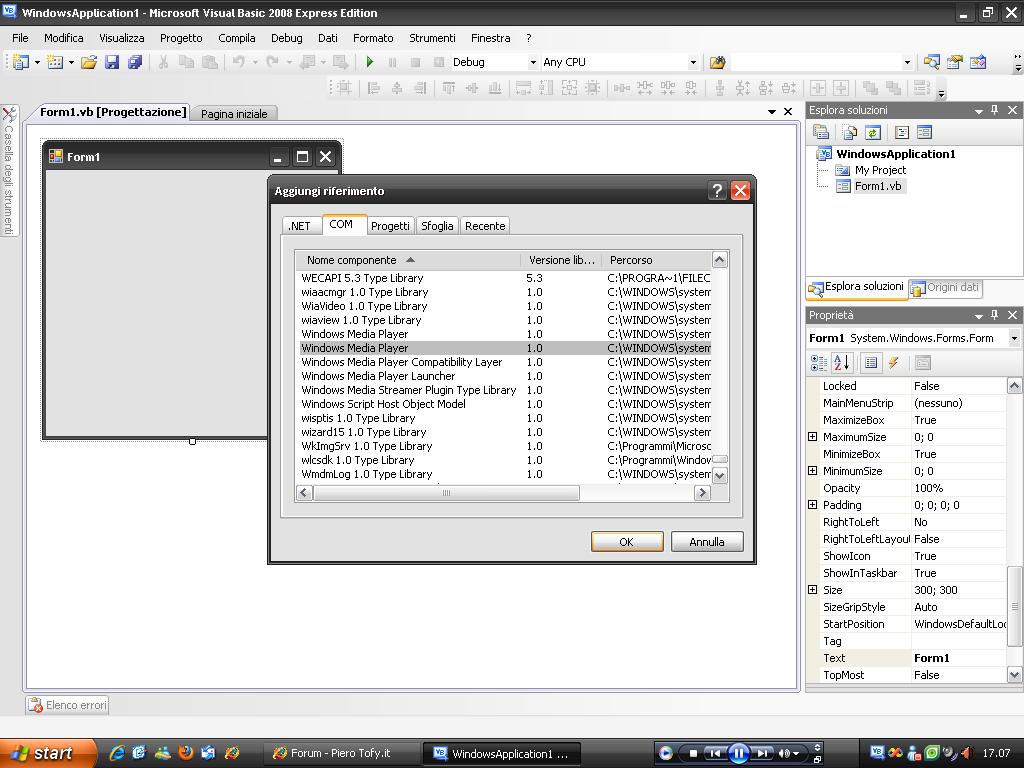Open Solution Explorer from the main toolbar icon

931,62
